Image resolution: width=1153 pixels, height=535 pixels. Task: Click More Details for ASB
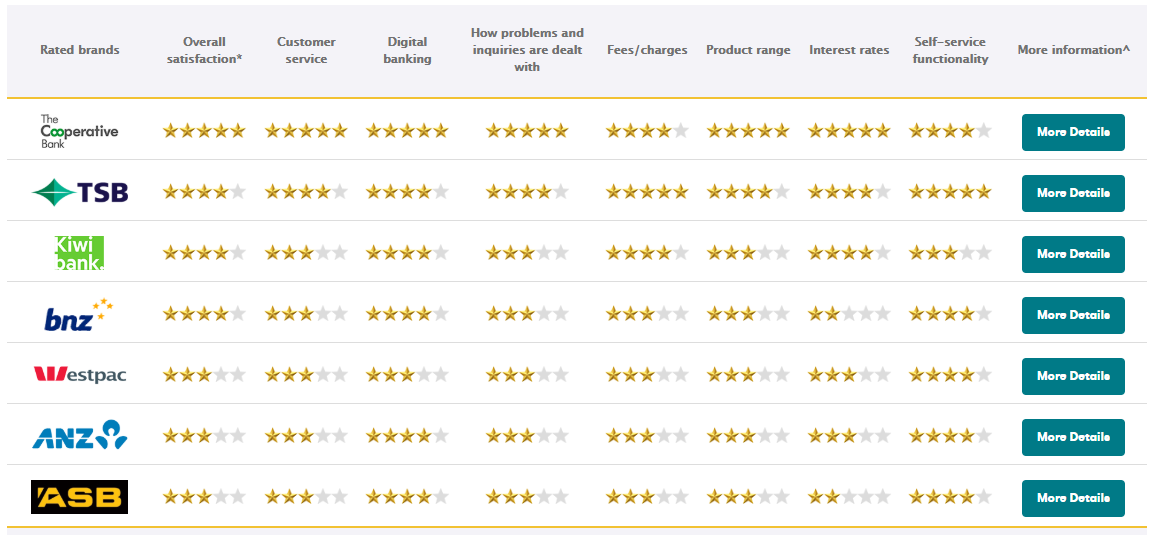pyautogui.click(x=1073, y=498)
